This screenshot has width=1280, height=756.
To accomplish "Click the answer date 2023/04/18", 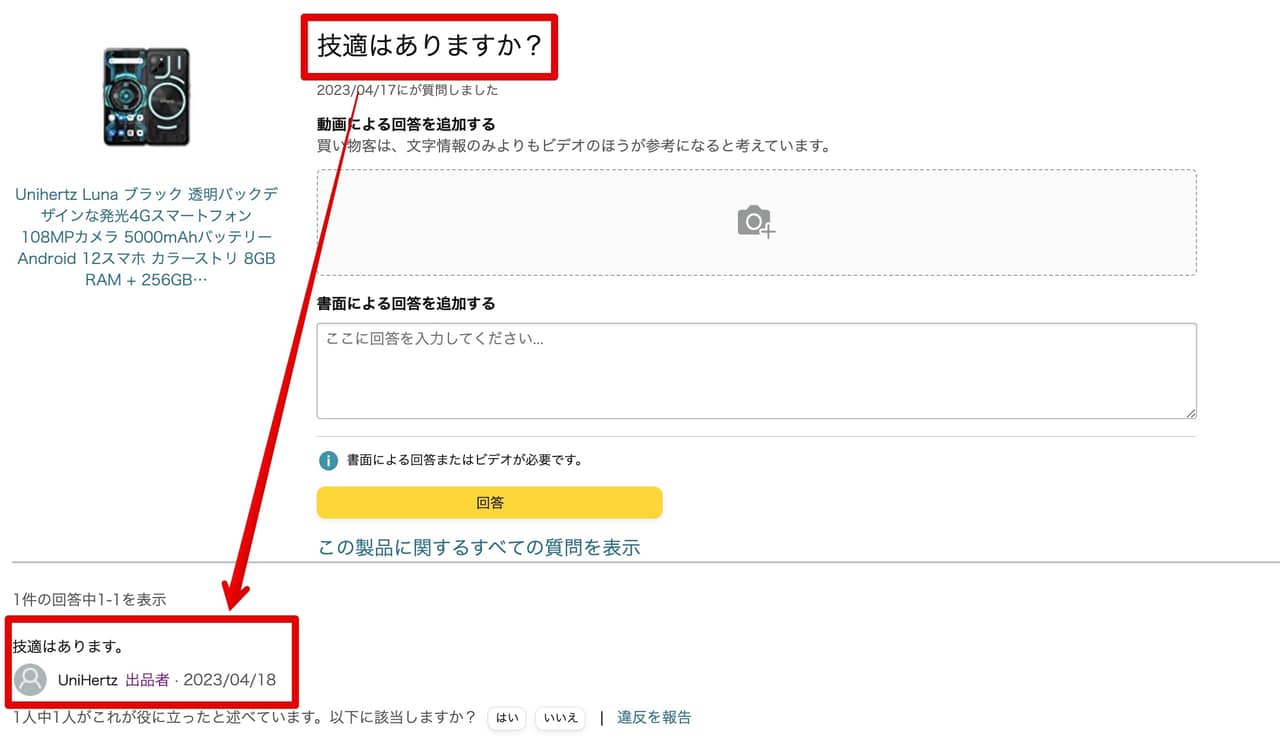I will click(x=229, y=680).
